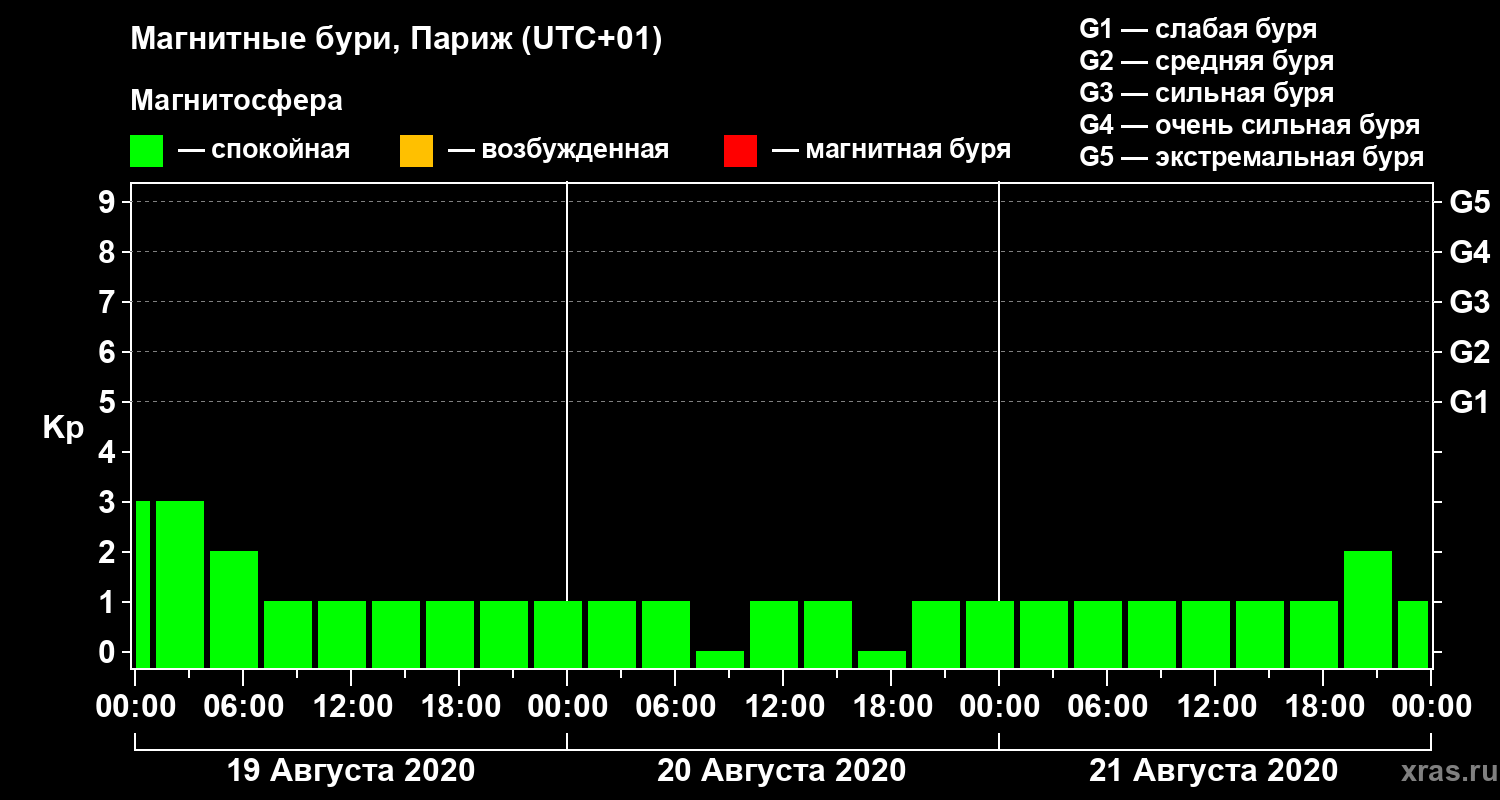
Task: Click the Kp 2 bar on 19 August
Action: coord(234,609)
